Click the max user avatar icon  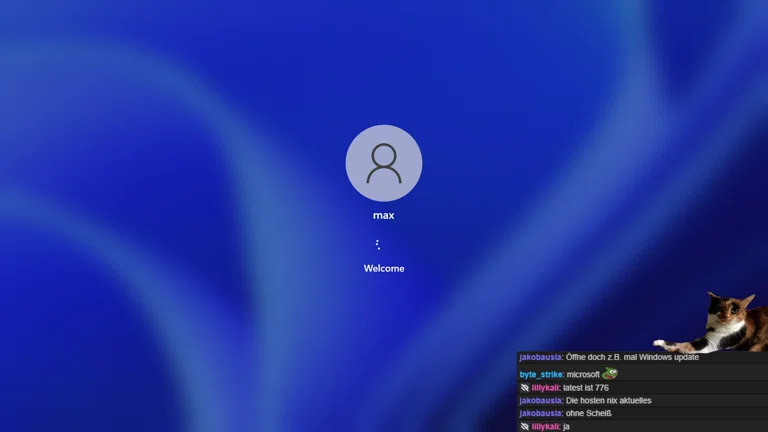(x=384, y=163)
